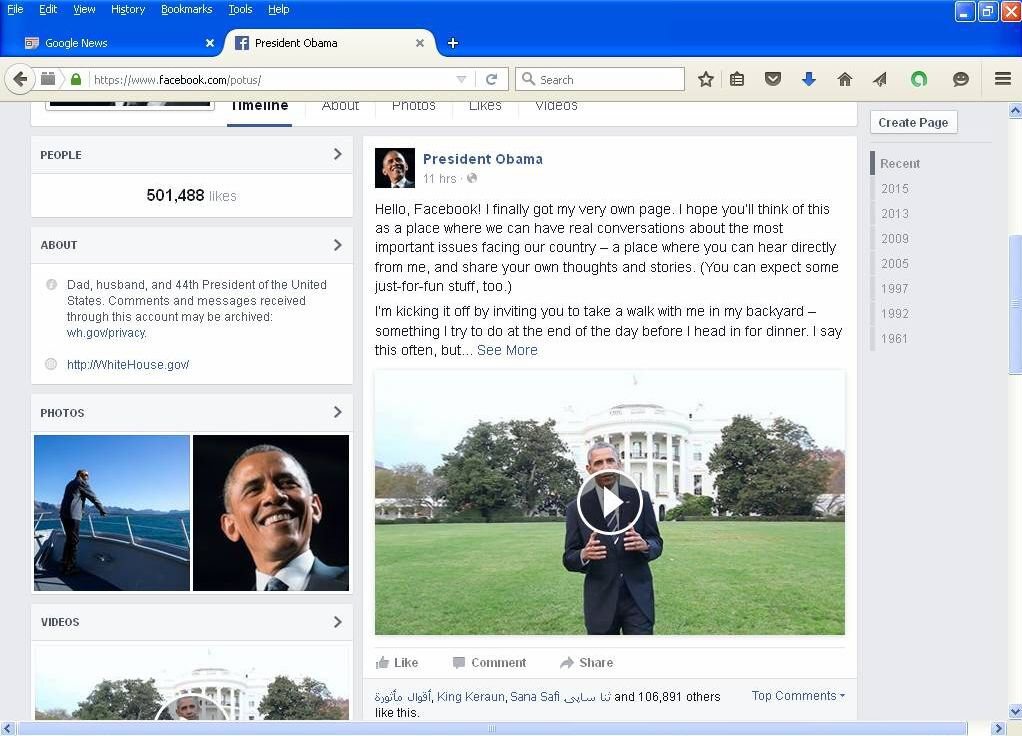Click the paper plane send icon
Image resolution: width=1022 pixels, height=736 pixels.
click(880, 80)
